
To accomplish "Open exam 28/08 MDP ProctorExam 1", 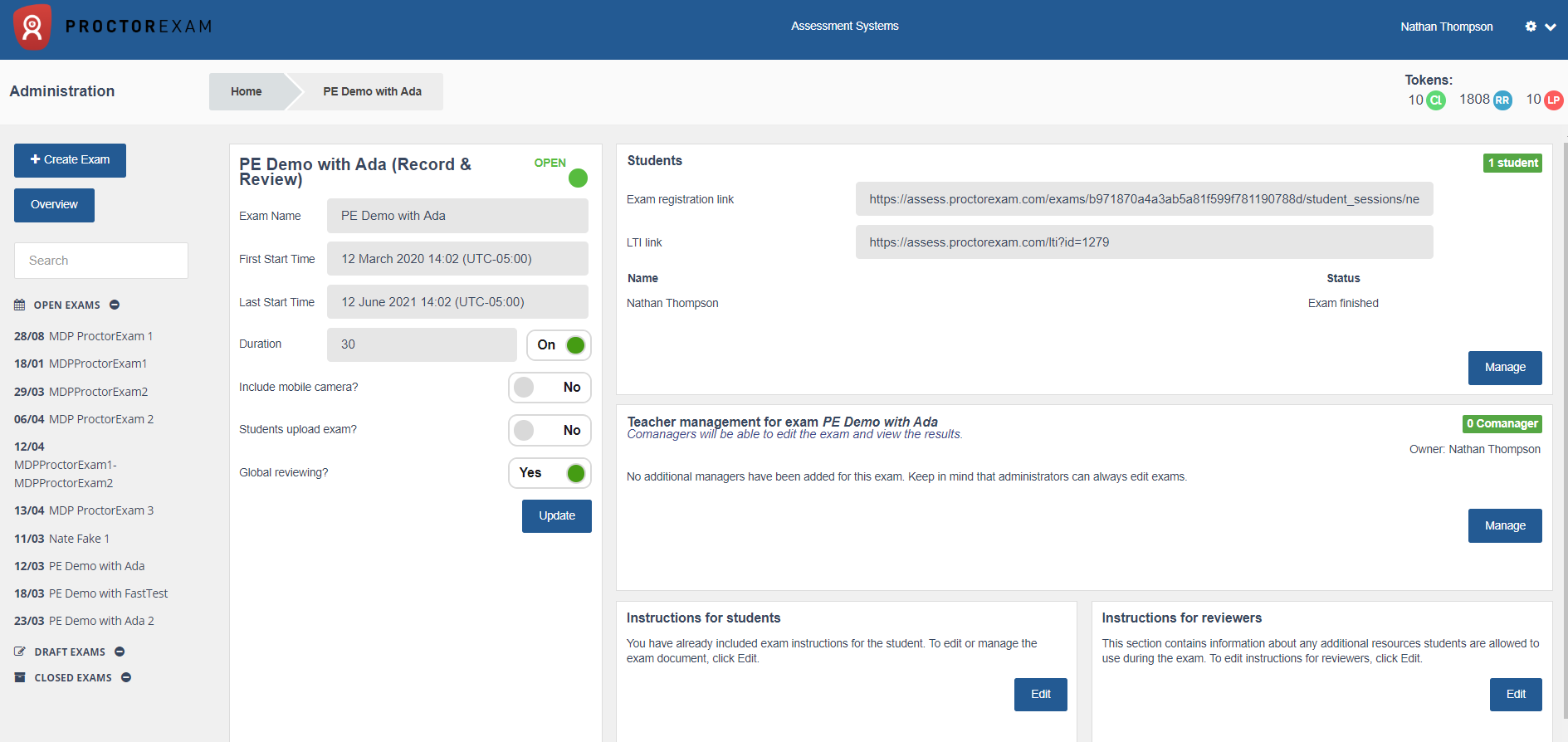I will pos(84,336).
